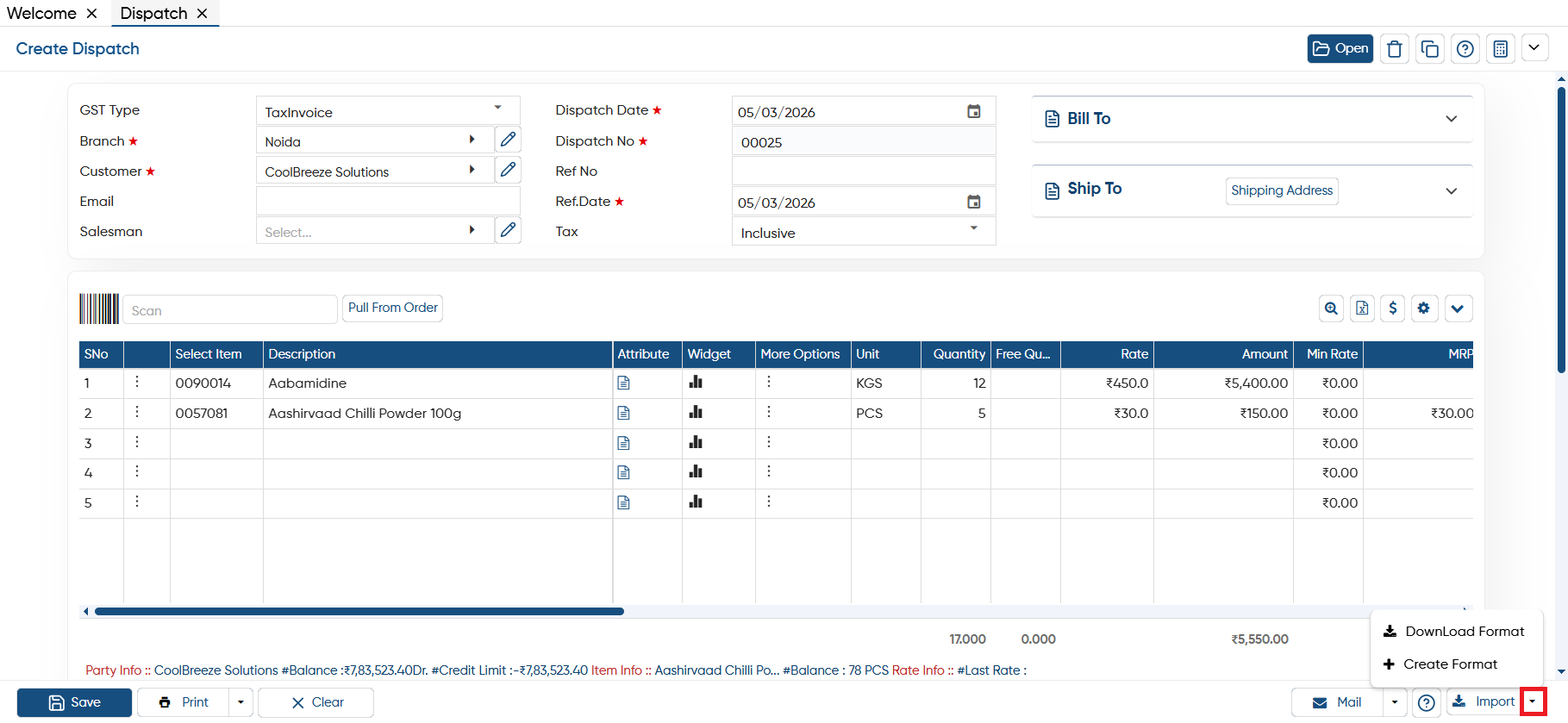Click the zoom search icon above grid

pyautogui.click(x=1331, y=309)
